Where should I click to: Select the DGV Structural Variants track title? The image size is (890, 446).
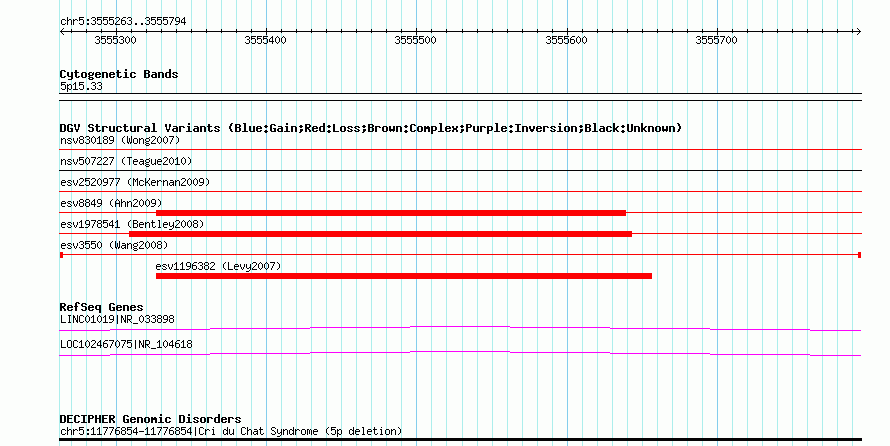[x=371, y=128]
